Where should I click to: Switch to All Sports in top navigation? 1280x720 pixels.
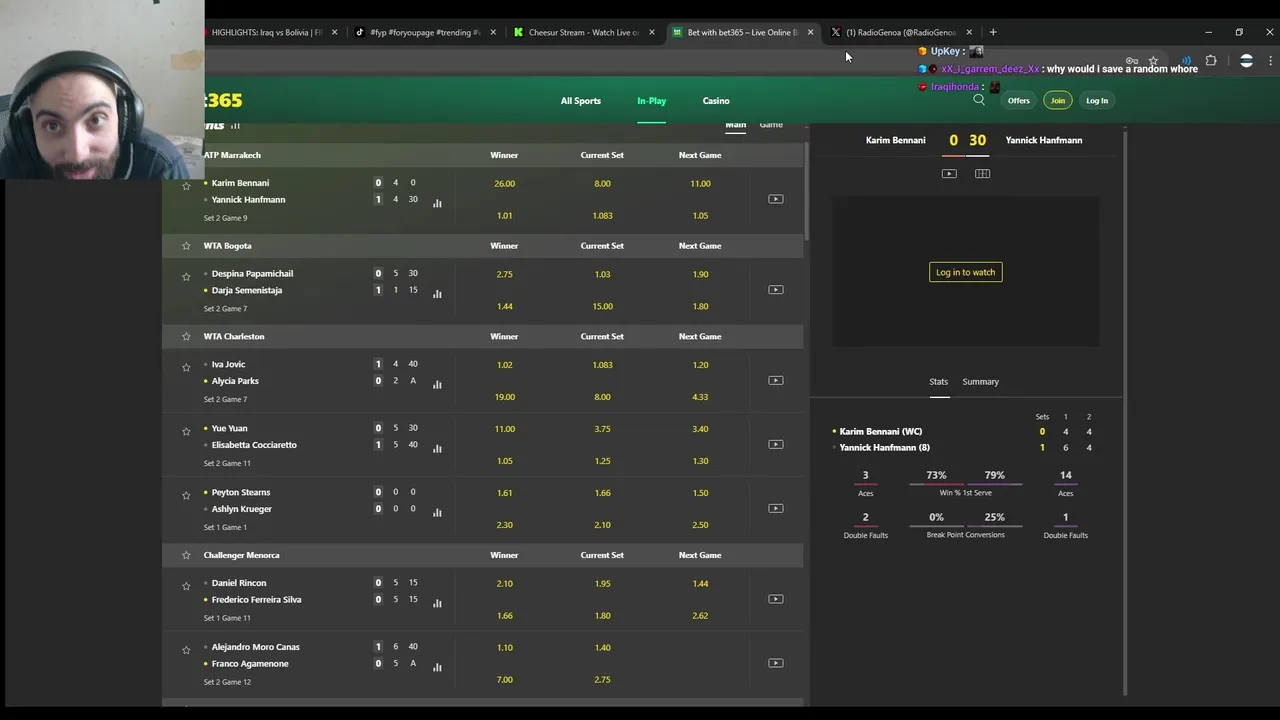pyautogui.click(x=580, y=101)
